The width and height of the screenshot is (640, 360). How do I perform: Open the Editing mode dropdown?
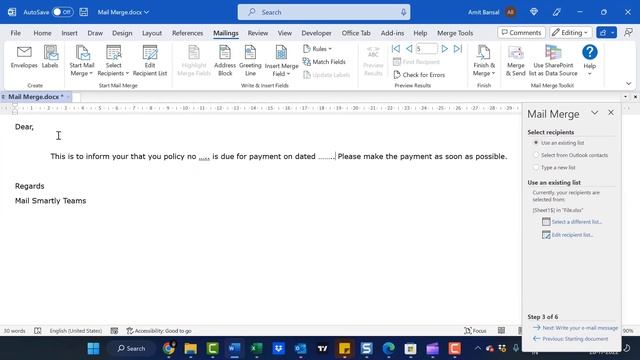point(570,33)
